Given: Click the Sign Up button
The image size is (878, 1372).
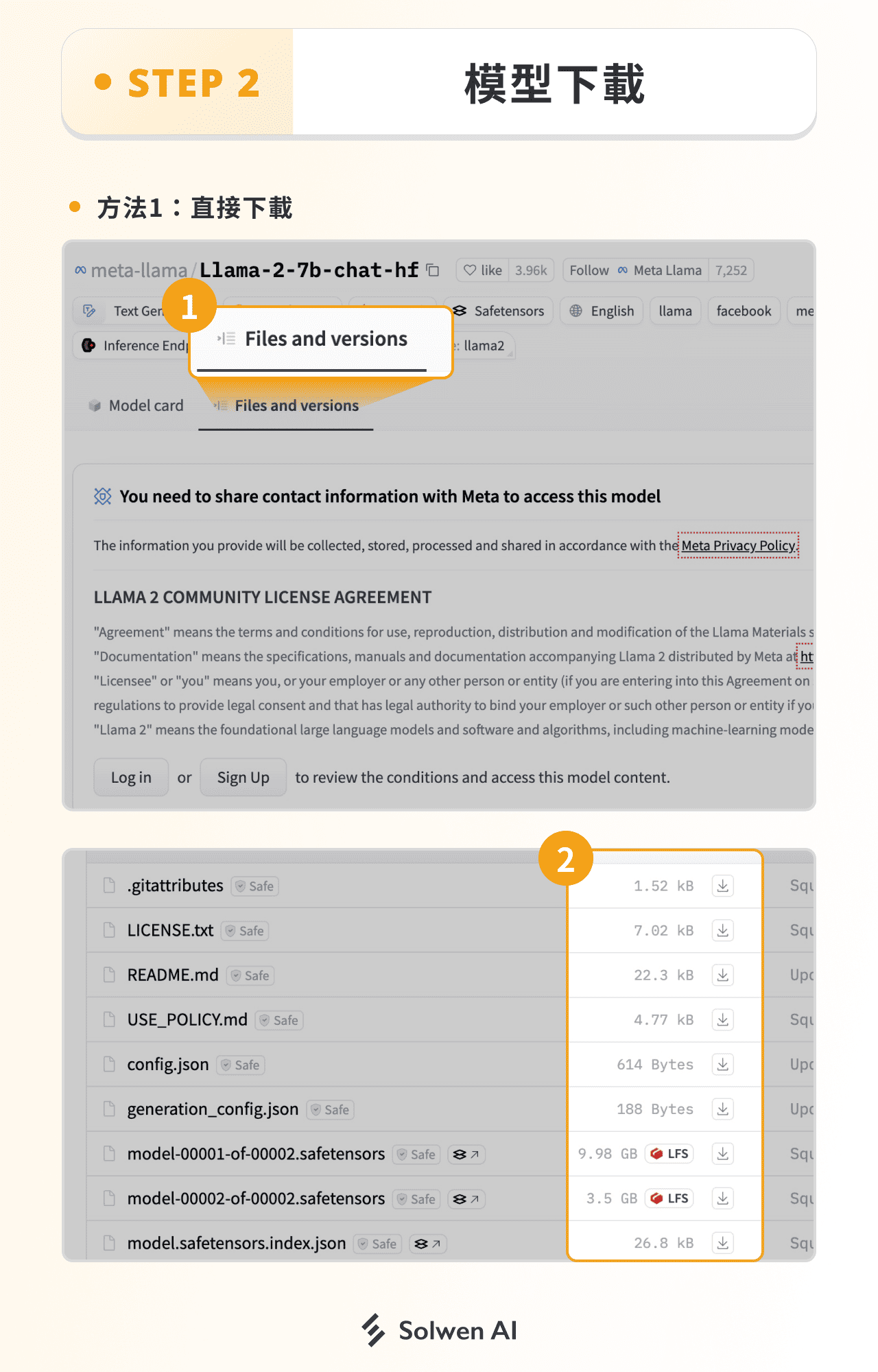Looking at the screenshot, I should tap(244, 777).
